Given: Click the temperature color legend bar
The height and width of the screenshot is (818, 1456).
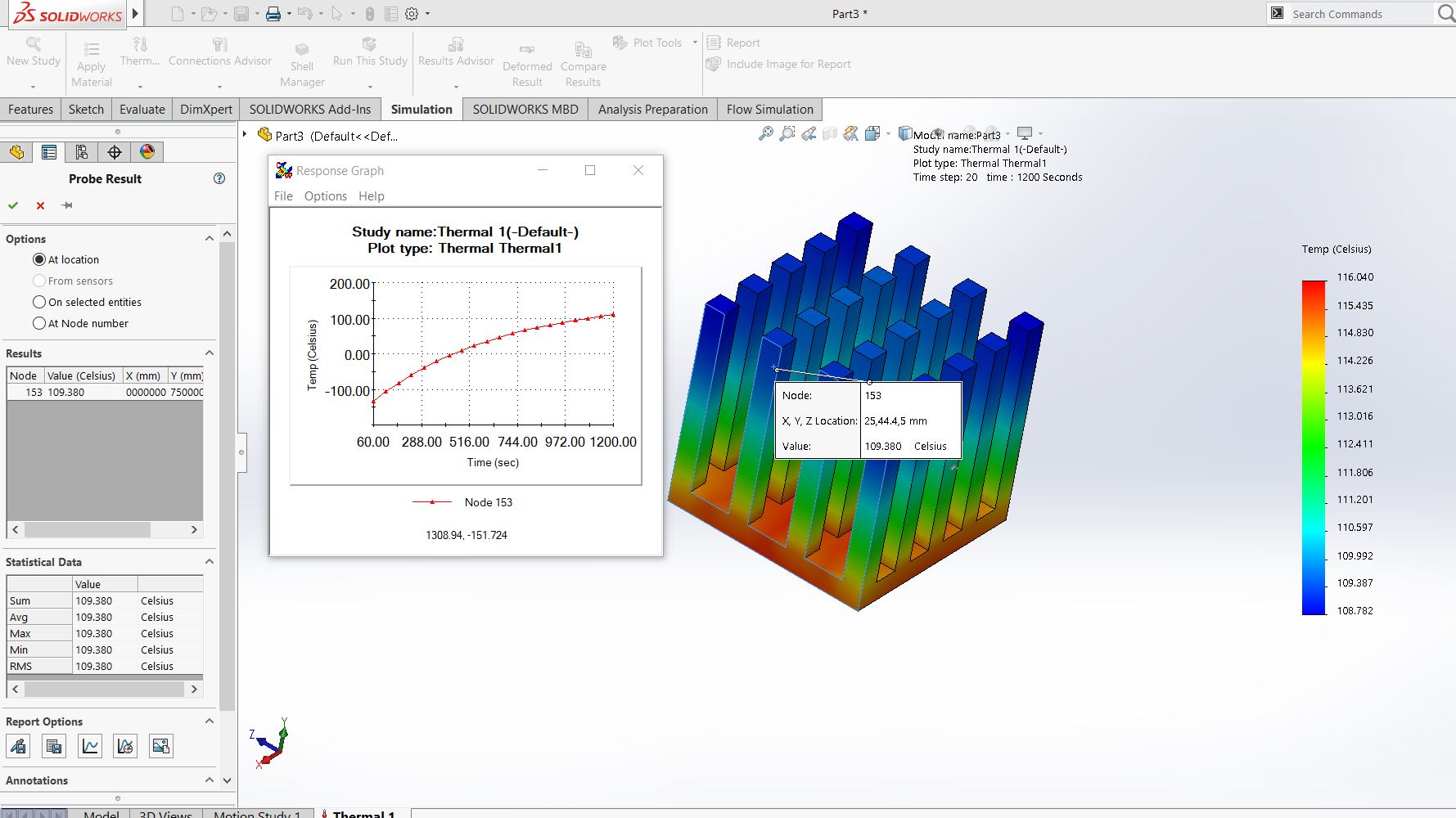Looking at the screenshot, I should [x=1314, y=447].
